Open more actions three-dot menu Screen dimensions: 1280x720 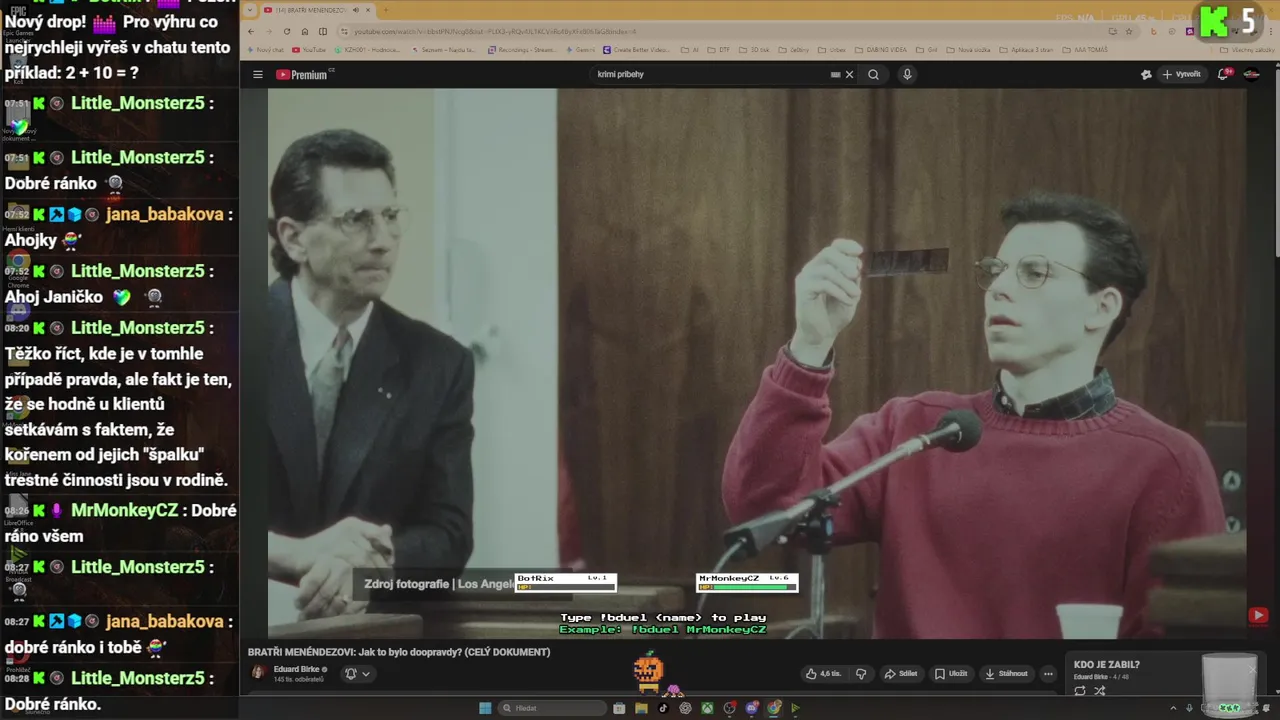pos(1048,674)
